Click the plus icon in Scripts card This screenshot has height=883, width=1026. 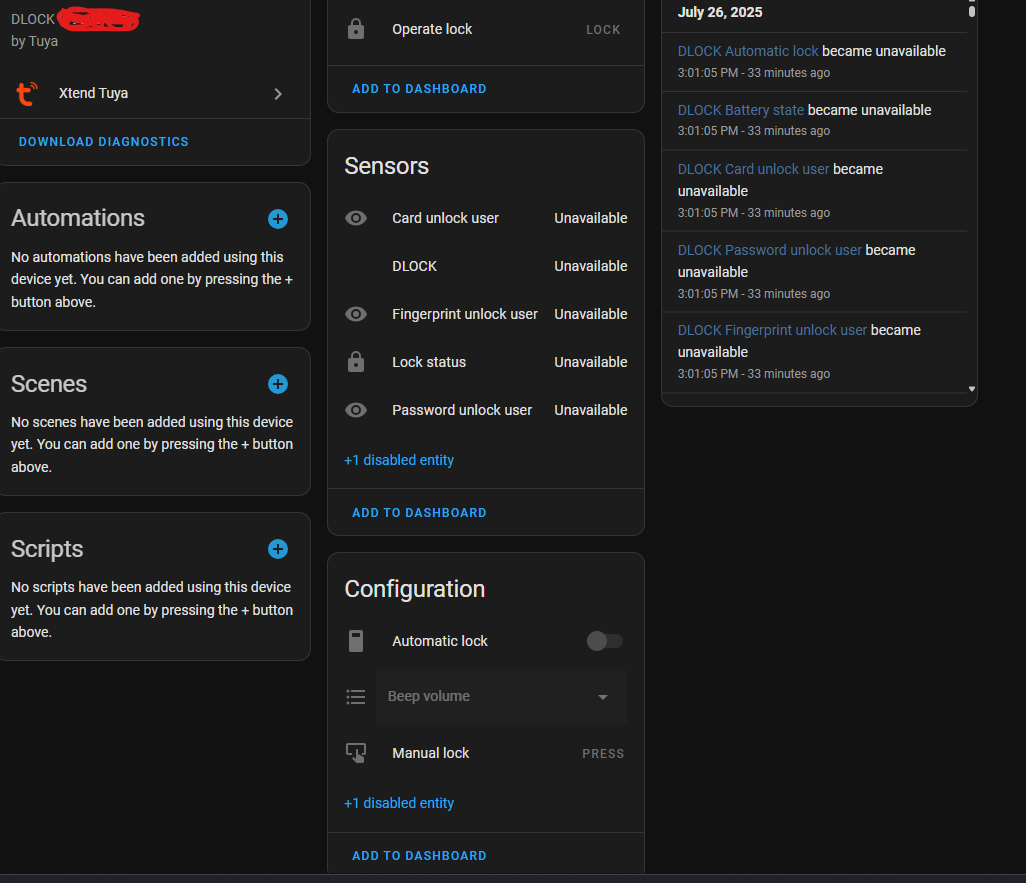pyautogui.click(x=278, y=549)
